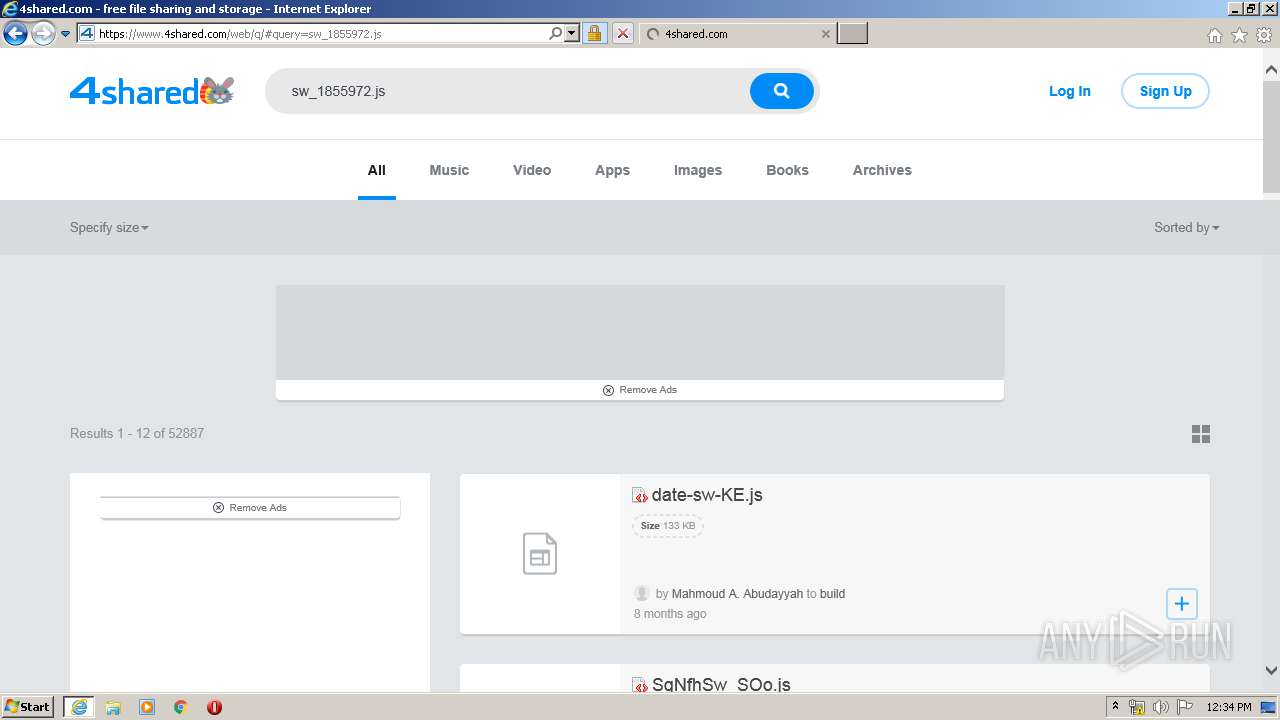Launch Chrome from the taskbar
Viewport: 1280px width, 720px height.
180,707
